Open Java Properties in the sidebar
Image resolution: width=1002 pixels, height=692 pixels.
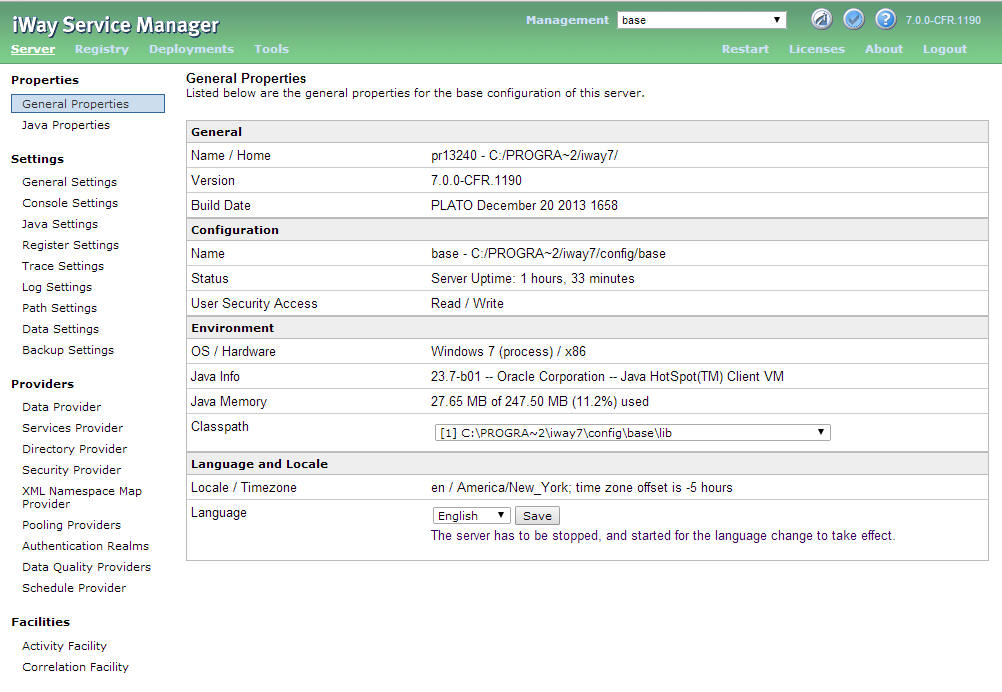(66, 125)
